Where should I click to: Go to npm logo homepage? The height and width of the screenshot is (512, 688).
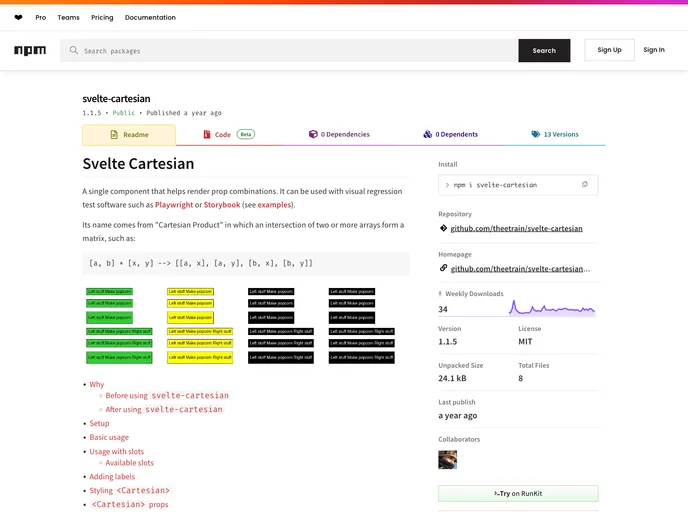(x=30, y=50)
